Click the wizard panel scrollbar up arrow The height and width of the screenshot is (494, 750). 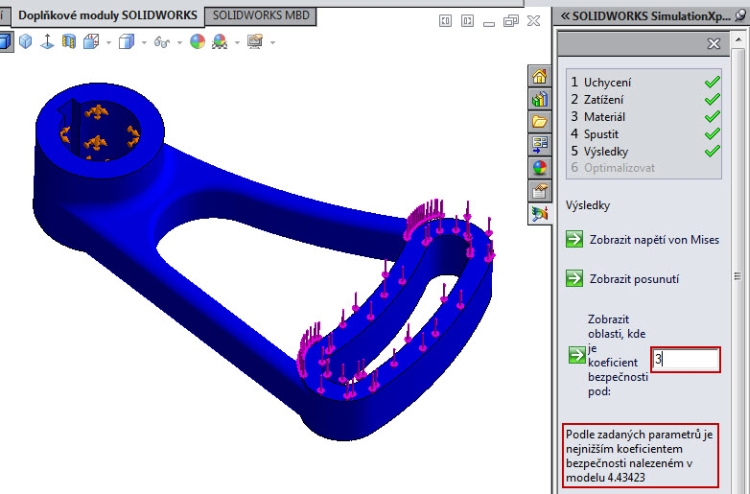tap(739, 40)
